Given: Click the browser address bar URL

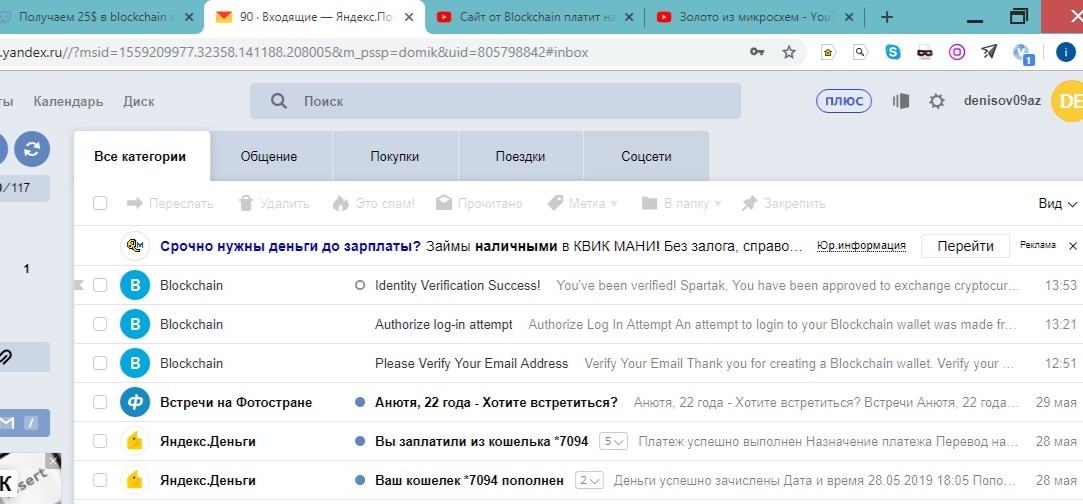Looking at the screenshot, I should coord(294,52).
